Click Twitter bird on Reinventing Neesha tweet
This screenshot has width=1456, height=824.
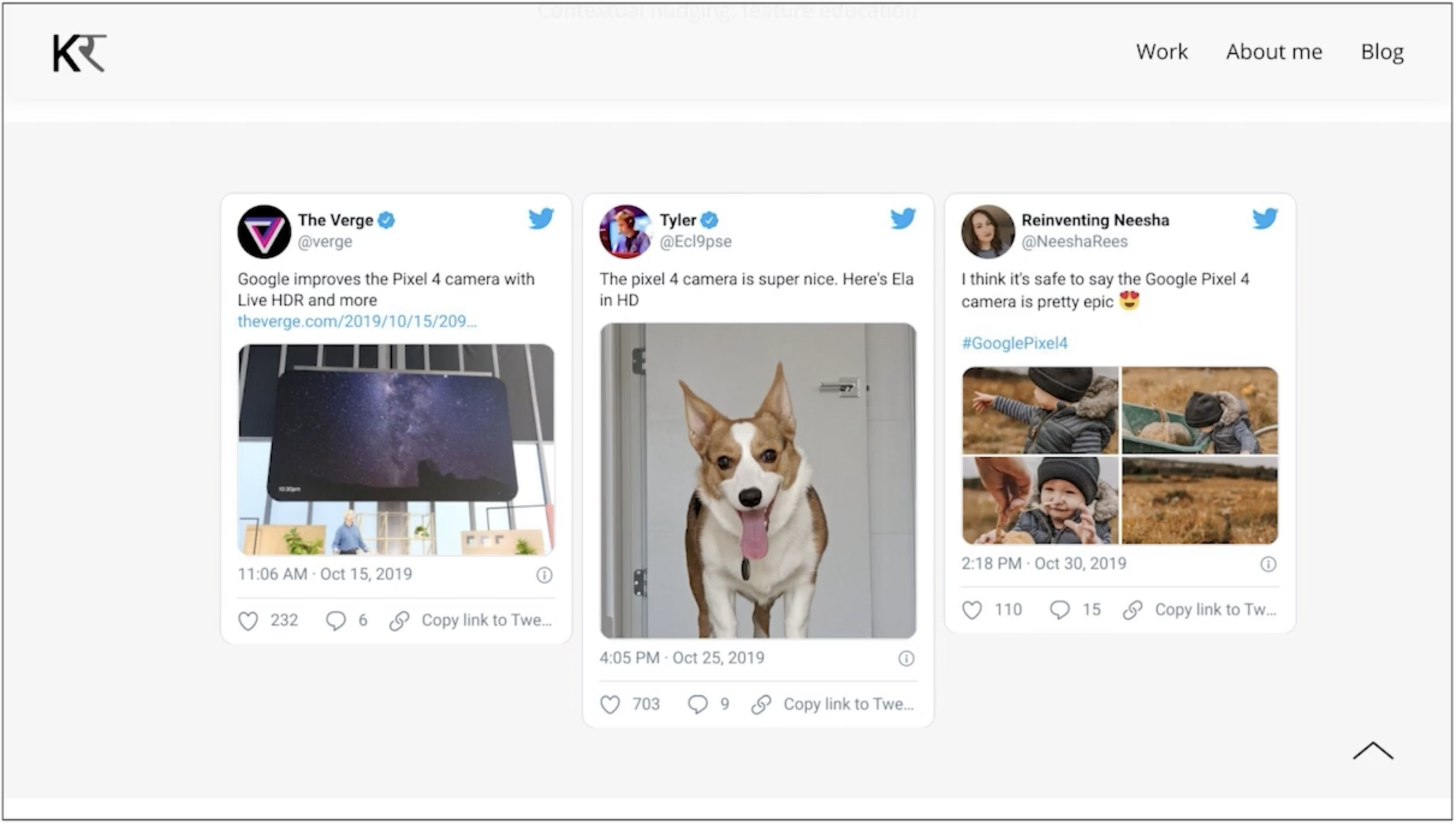click(1265, 218)
